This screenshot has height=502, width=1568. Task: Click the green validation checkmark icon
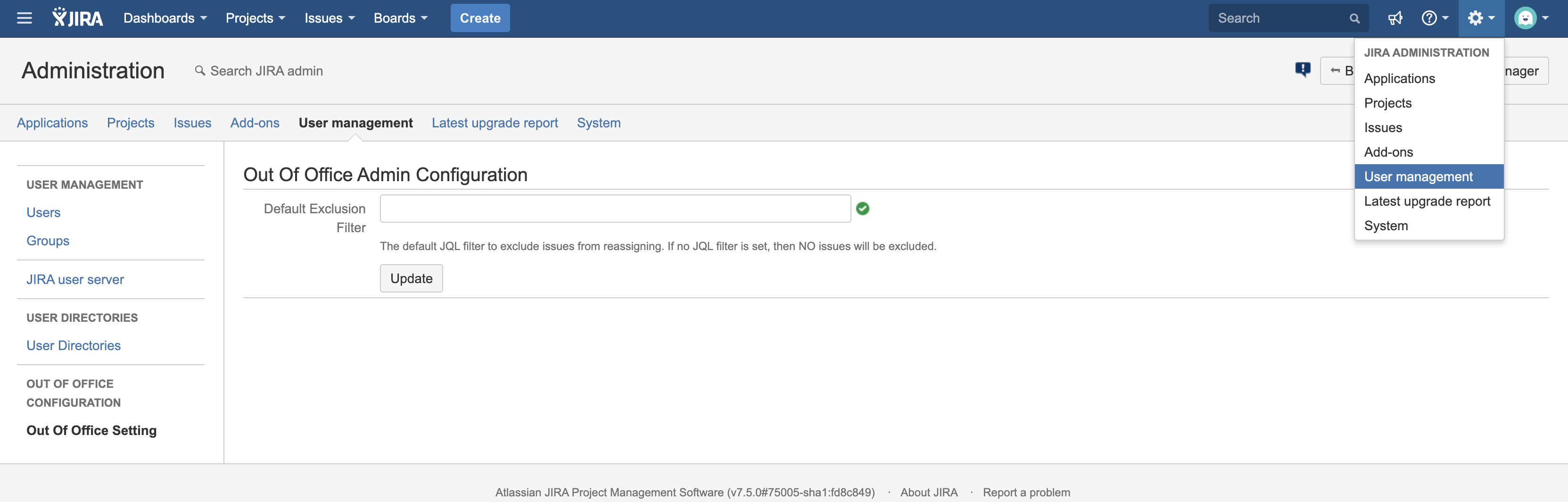coord(862,209)
